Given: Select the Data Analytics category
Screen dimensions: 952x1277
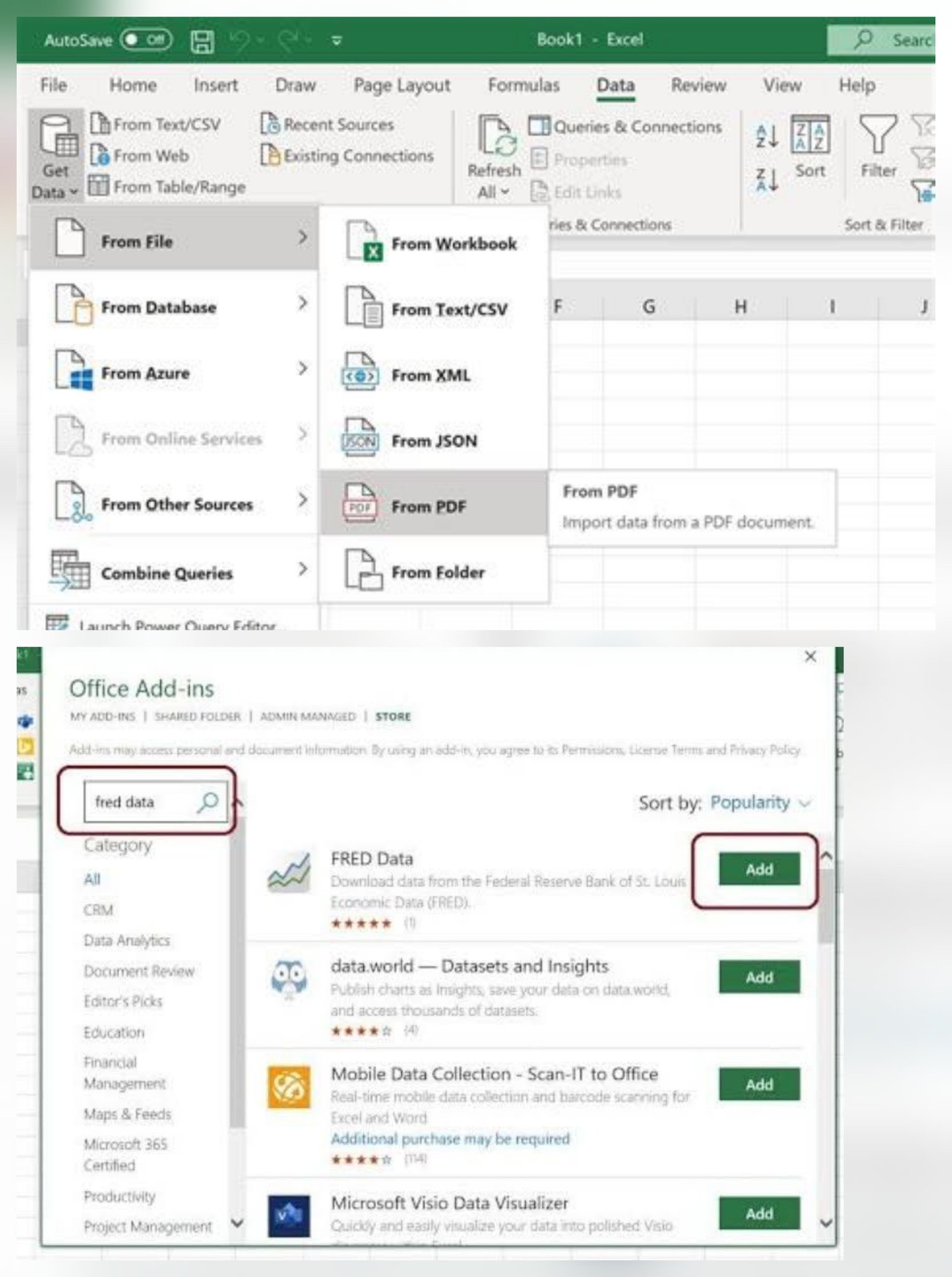Looking at the screenshot, I should [127, 940].
